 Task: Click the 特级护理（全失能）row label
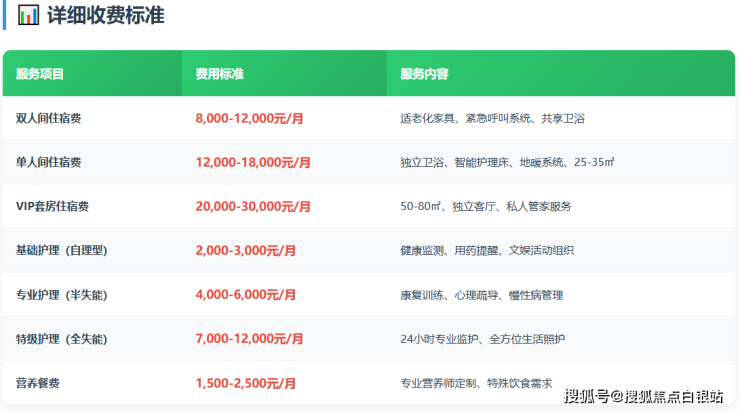65,339
